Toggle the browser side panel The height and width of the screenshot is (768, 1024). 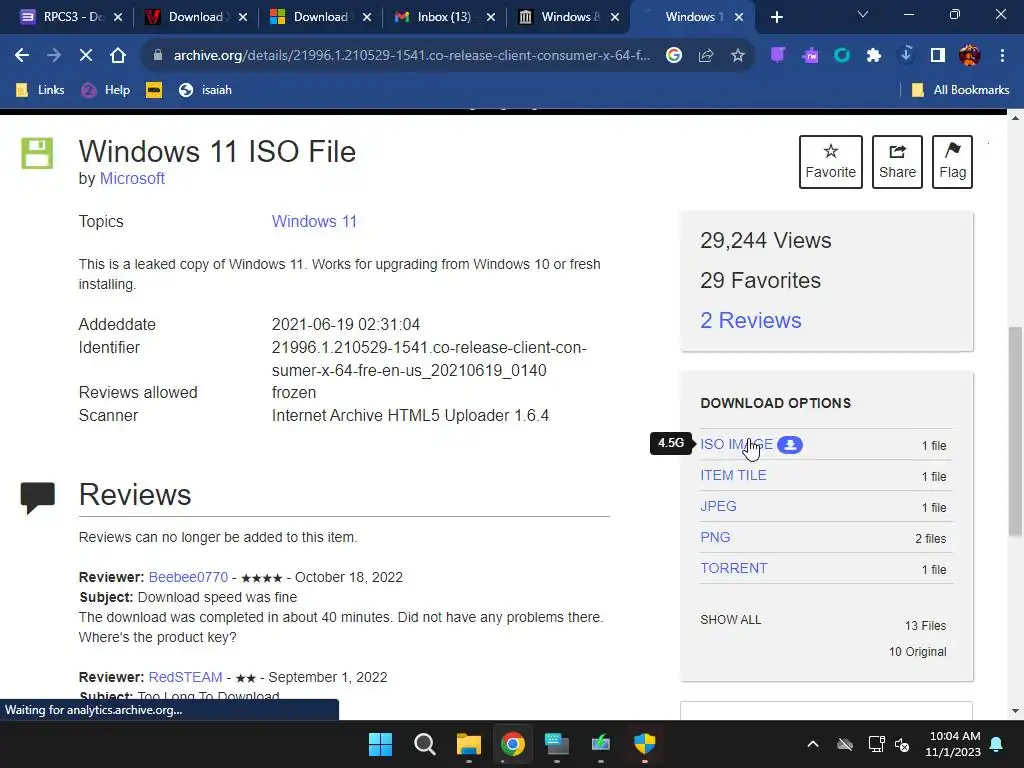click(x=938, y=56)
